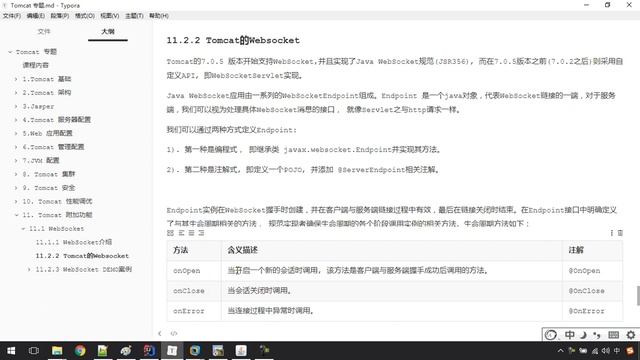Show hidden tray icons via the taskbar chevron
Image resolution: width=640 pixels, height=360 pixels.
[560, 351]
